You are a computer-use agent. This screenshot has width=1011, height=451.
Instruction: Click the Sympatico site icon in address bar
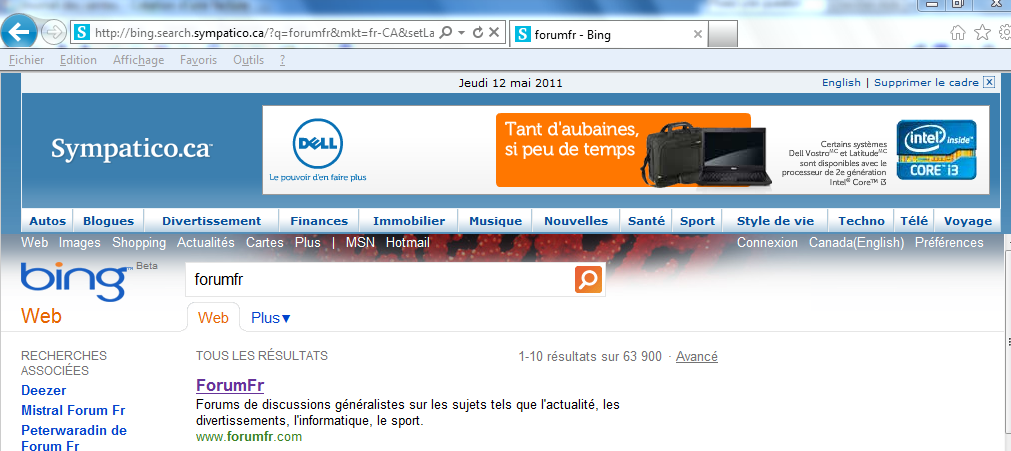[x=82, y=32]
